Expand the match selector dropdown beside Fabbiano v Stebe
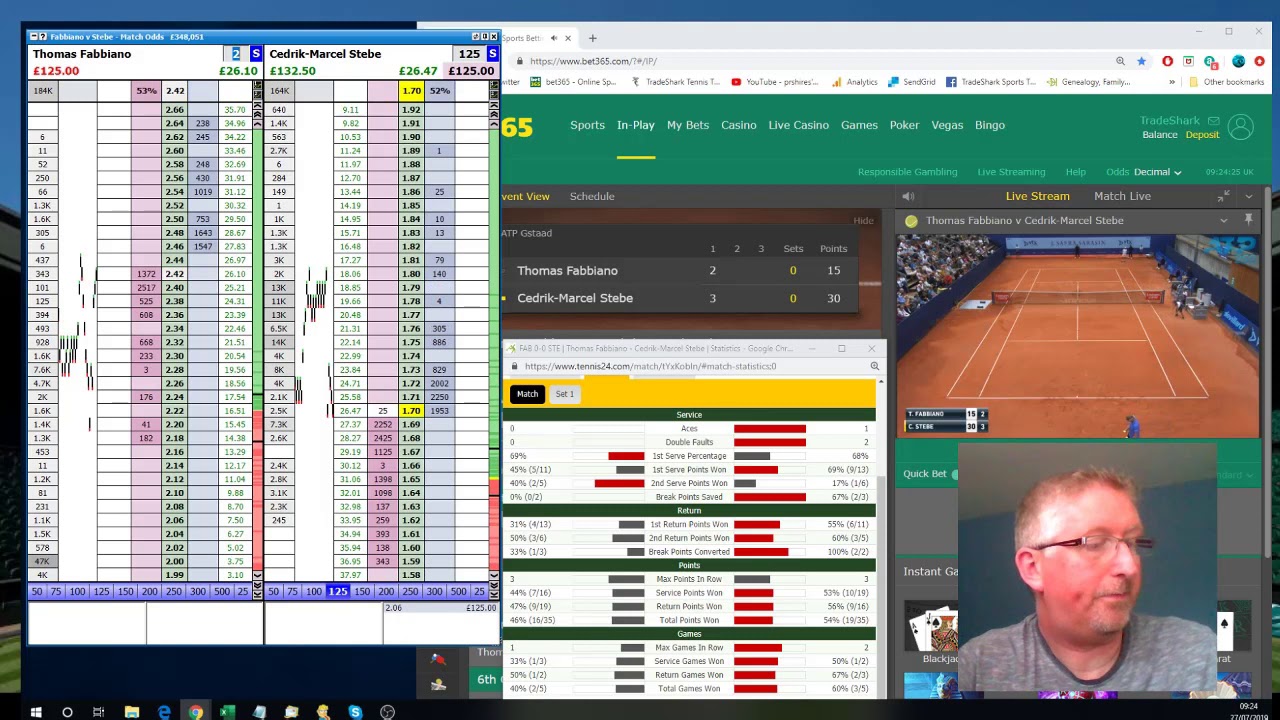Image resolution: width=1280 pixels, height=720 pixels. point(1224,220)
